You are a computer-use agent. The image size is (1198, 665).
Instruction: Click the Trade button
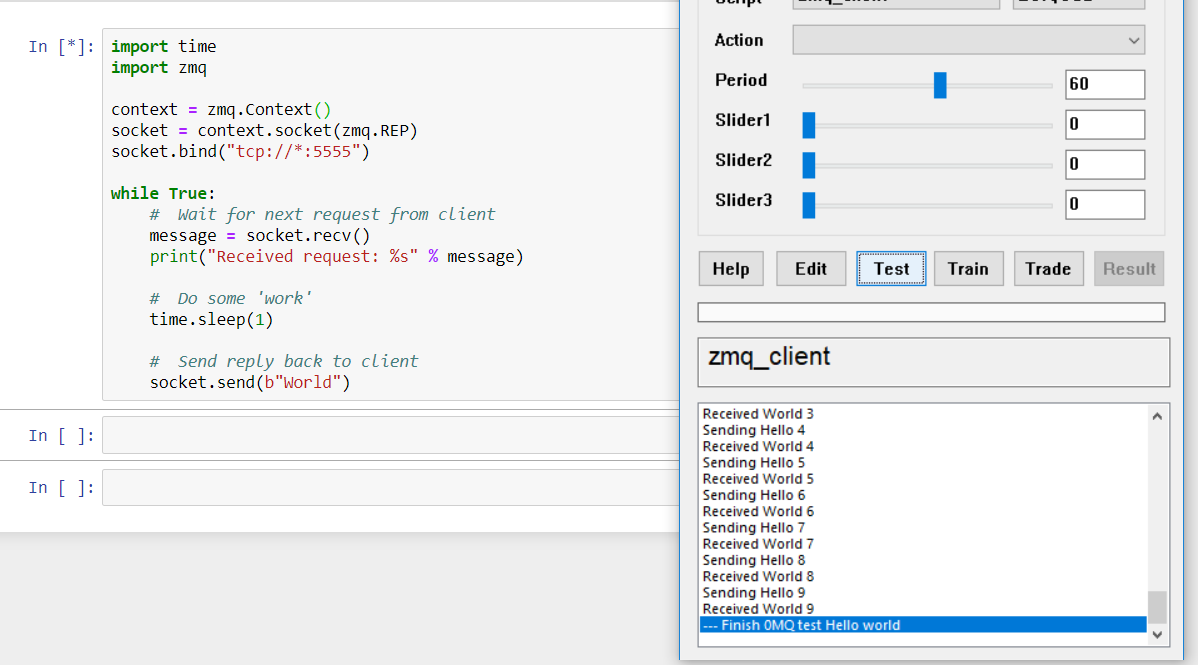(1047, 269)
